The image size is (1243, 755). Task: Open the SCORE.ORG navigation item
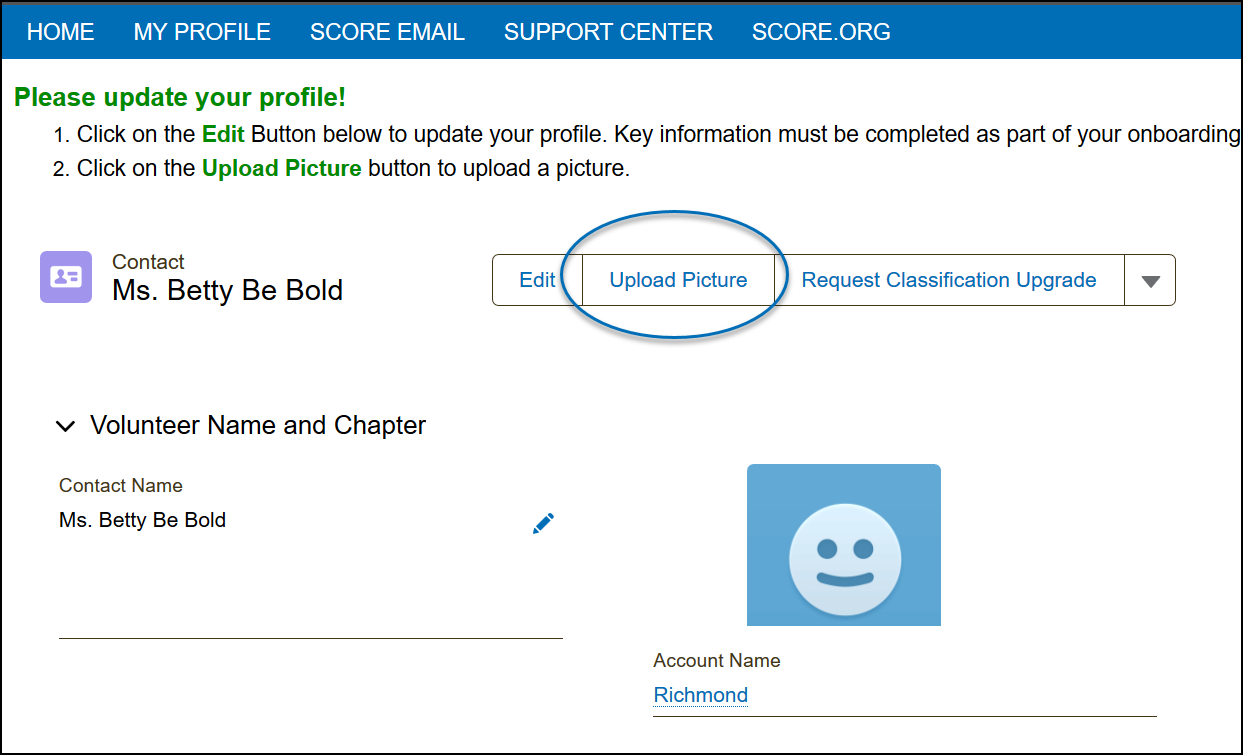[821, 32]
